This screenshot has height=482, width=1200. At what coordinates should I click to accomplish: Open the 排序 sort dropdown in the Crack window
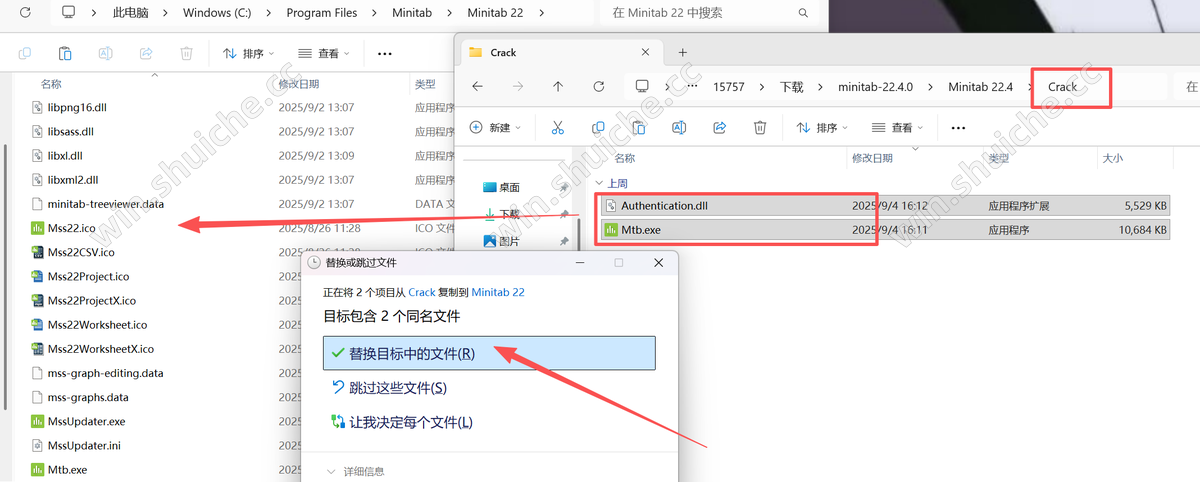coord(822,128)
